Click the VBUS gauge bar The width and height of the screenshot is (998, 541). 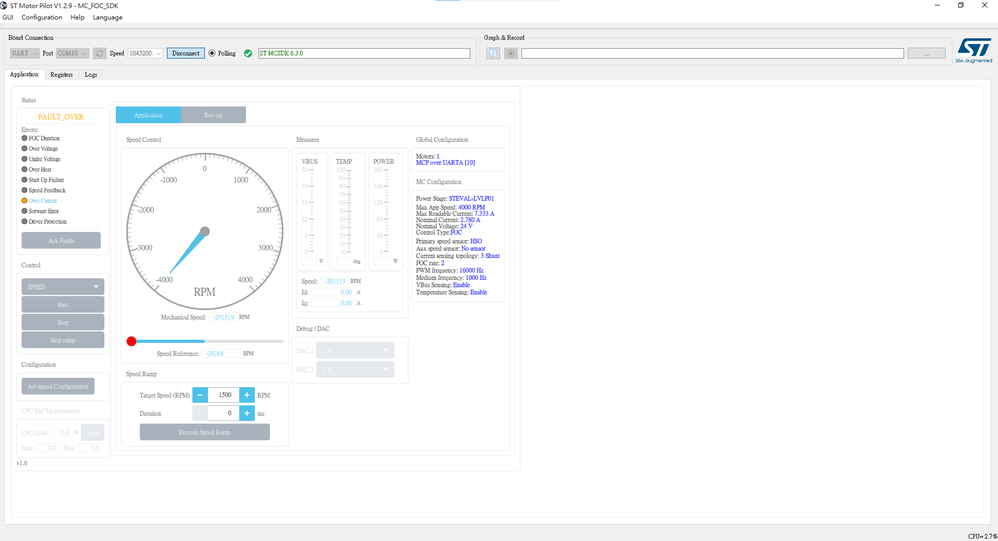pyautogui.click(x=312, y=211)
